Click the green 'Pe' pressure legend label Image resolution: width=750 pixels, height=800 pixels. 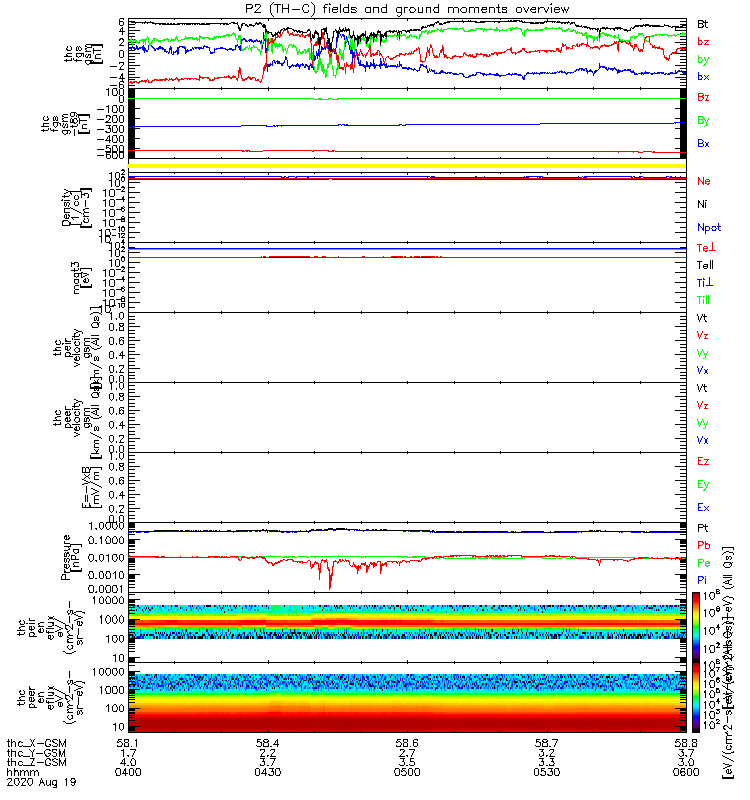(704, 563)
